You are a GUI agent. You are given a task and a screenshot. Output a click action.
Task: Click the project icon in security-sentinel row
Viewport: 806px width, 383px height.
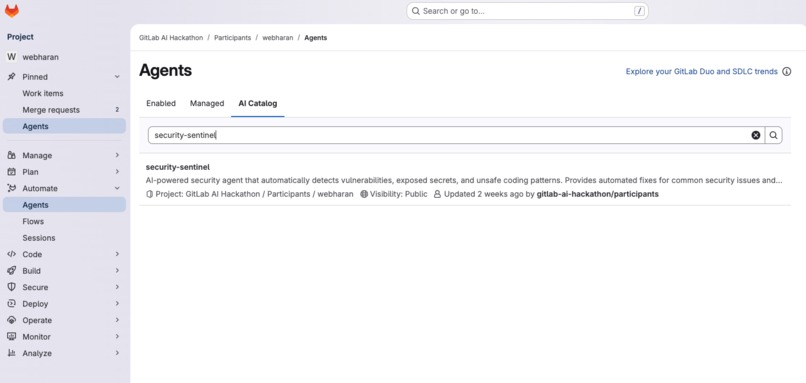(x=150, y=194)
